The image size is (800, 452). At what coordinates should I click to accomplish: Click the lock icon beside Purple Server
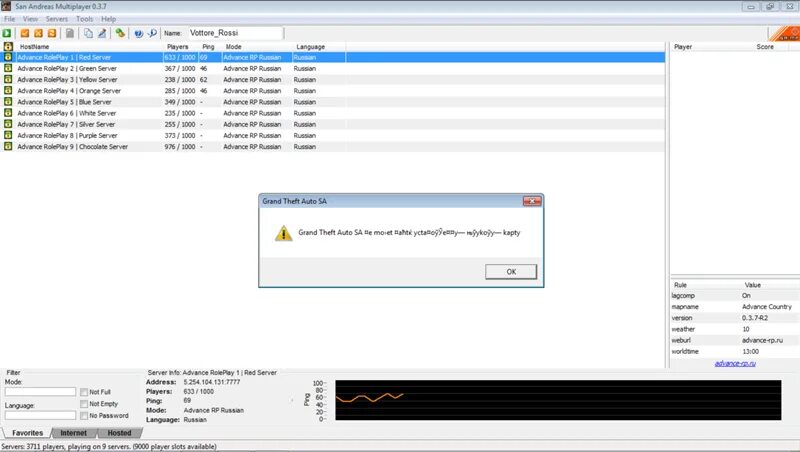[x=8, y=135]
